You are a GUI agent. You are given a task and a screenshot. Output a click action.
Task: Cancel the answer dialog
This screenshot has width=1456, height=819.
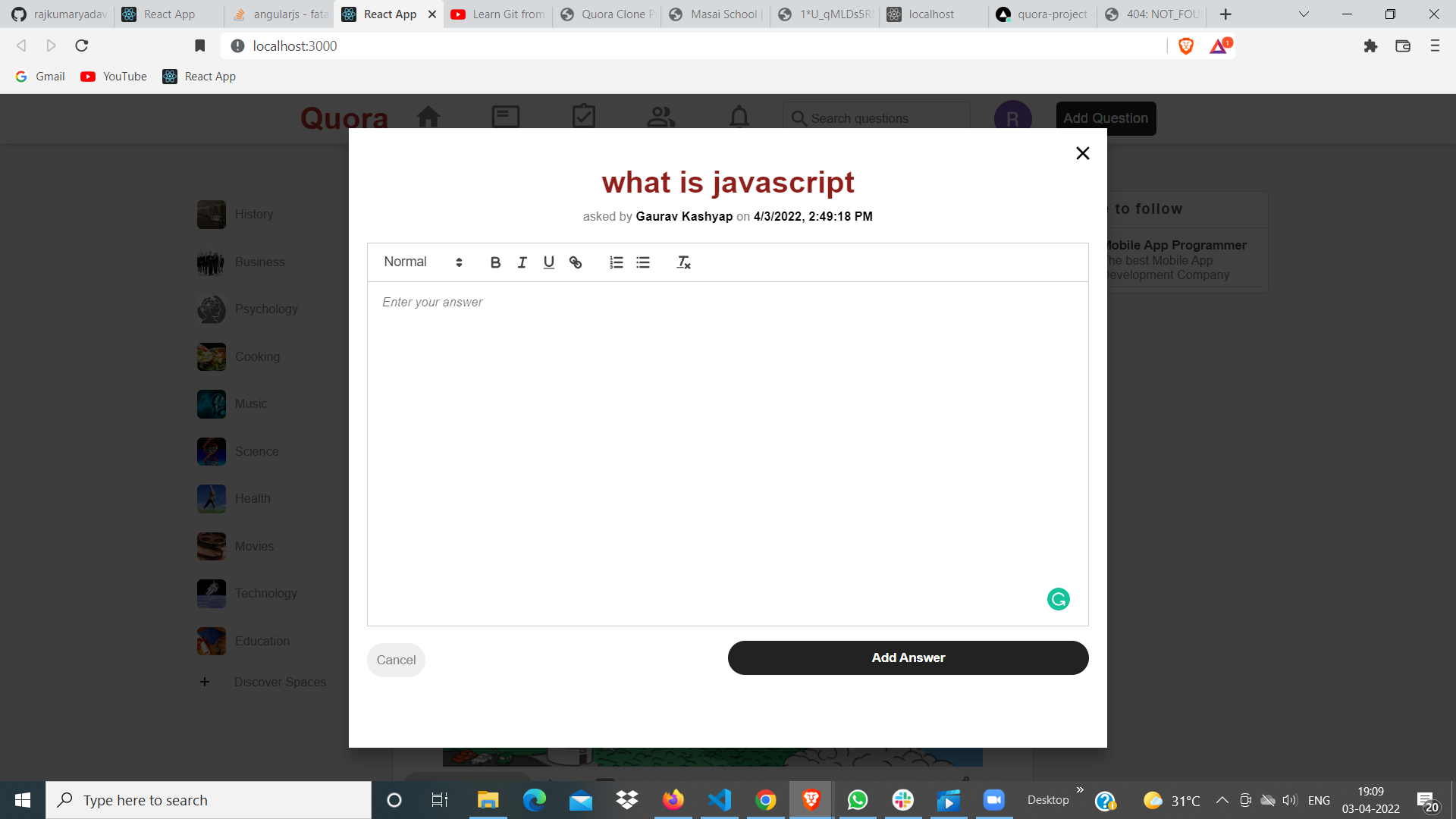(x=396, y=659)
